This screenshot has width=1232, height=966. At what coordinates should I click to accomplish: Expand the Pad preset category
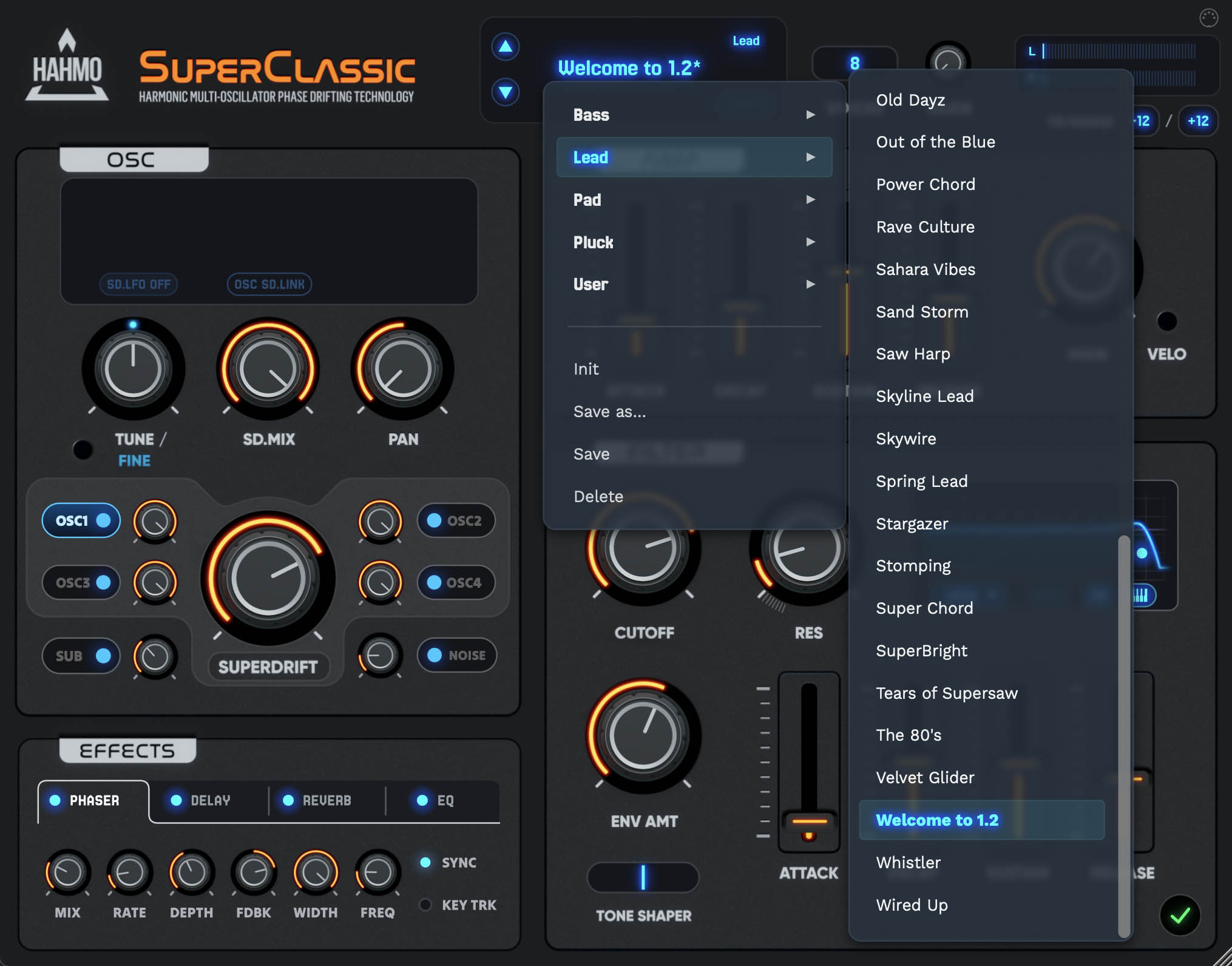pos(694,200)
